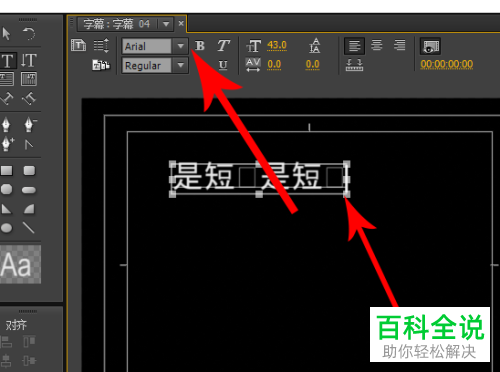Click the vertical top align icon under 对齐

pos(29,342)
